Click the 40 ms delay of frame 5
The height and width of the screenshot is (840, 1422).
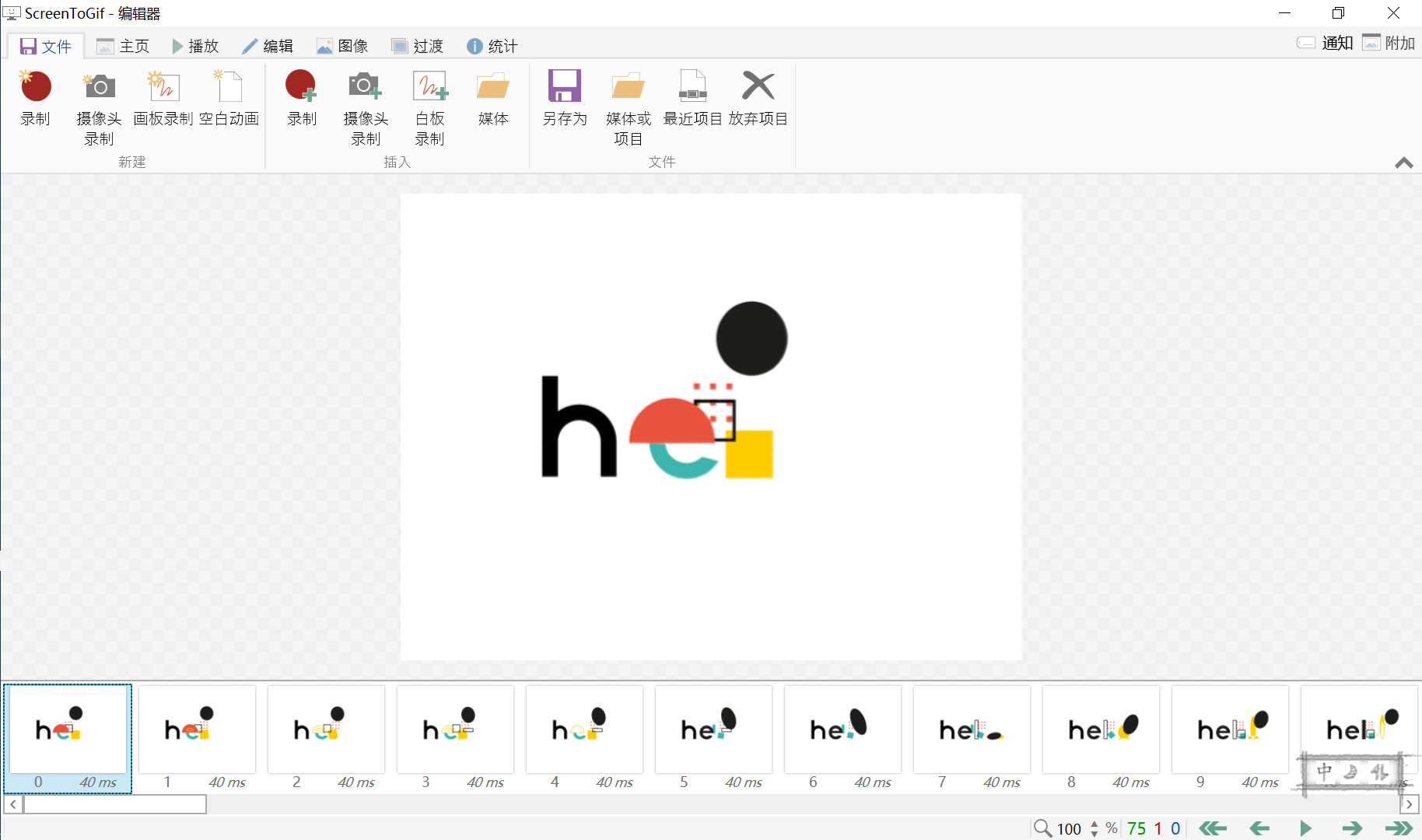click(x=744, y=782)
